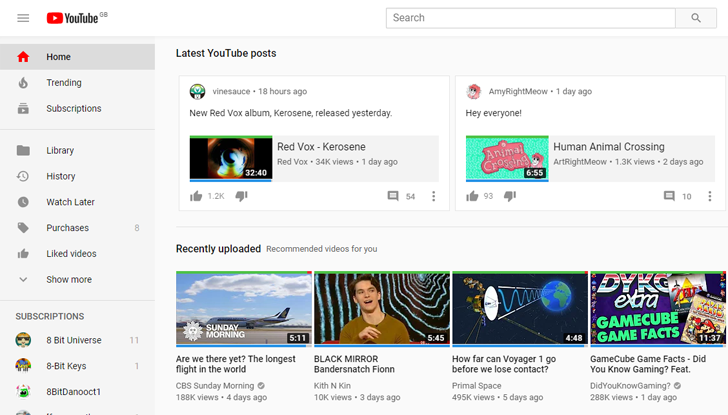The height and width of the screenshot is (415, 728).
Task: Click Subscriptions stack icon
Action: point(23,109)
